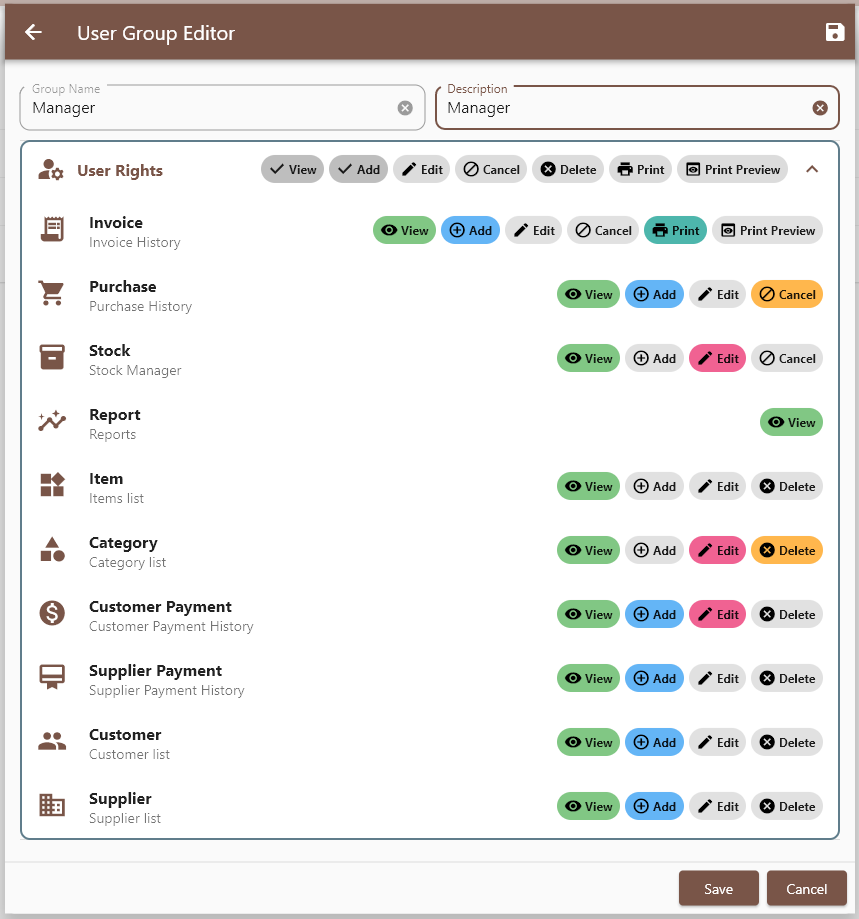This screenshot has width=859, height=919.
Task: Enable Invoice Cancel right
Action: click(603, 230)
